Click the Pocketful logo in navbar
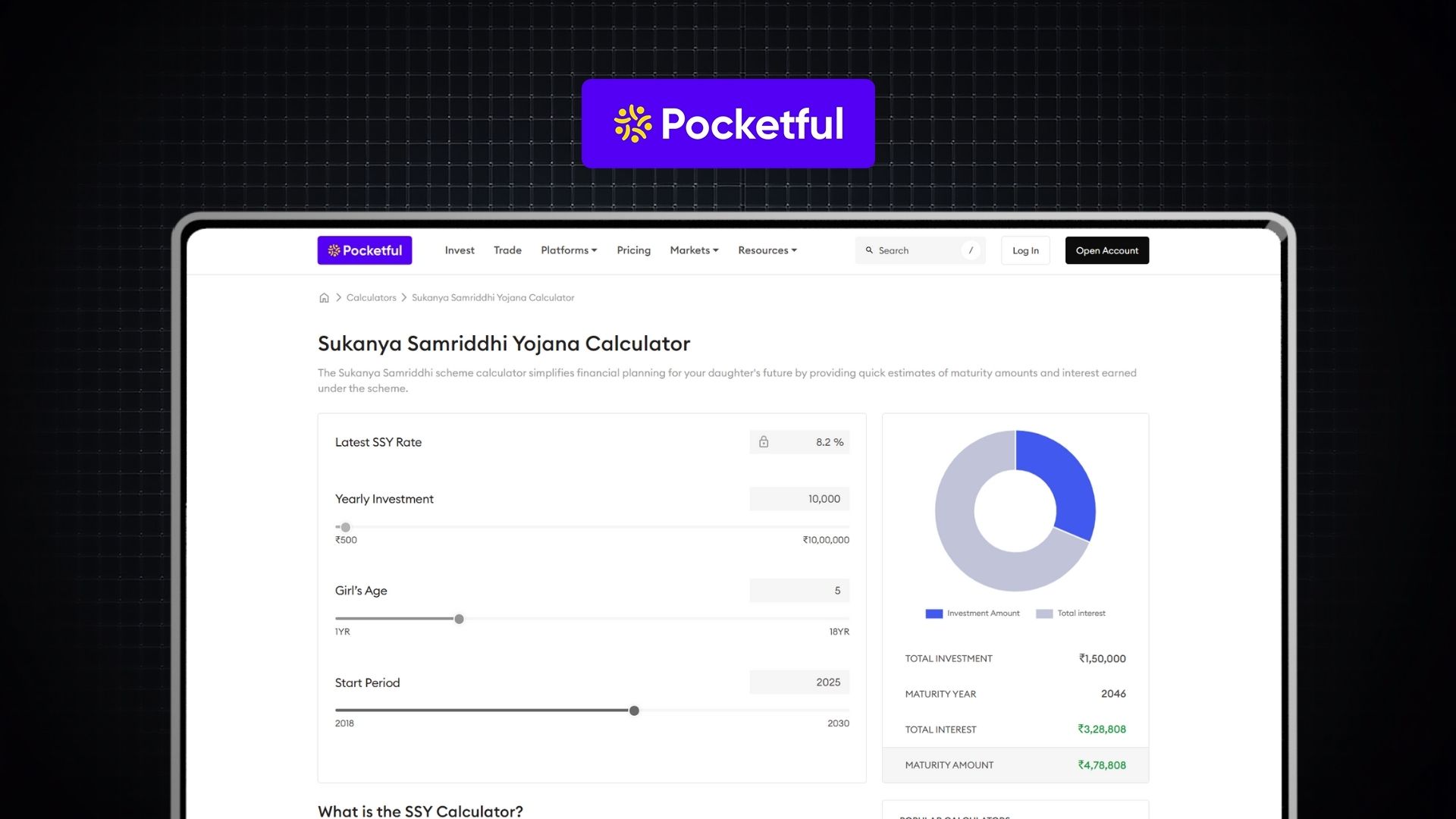The width and height of the screenshot is (1456, 819). tap(365, 250)
